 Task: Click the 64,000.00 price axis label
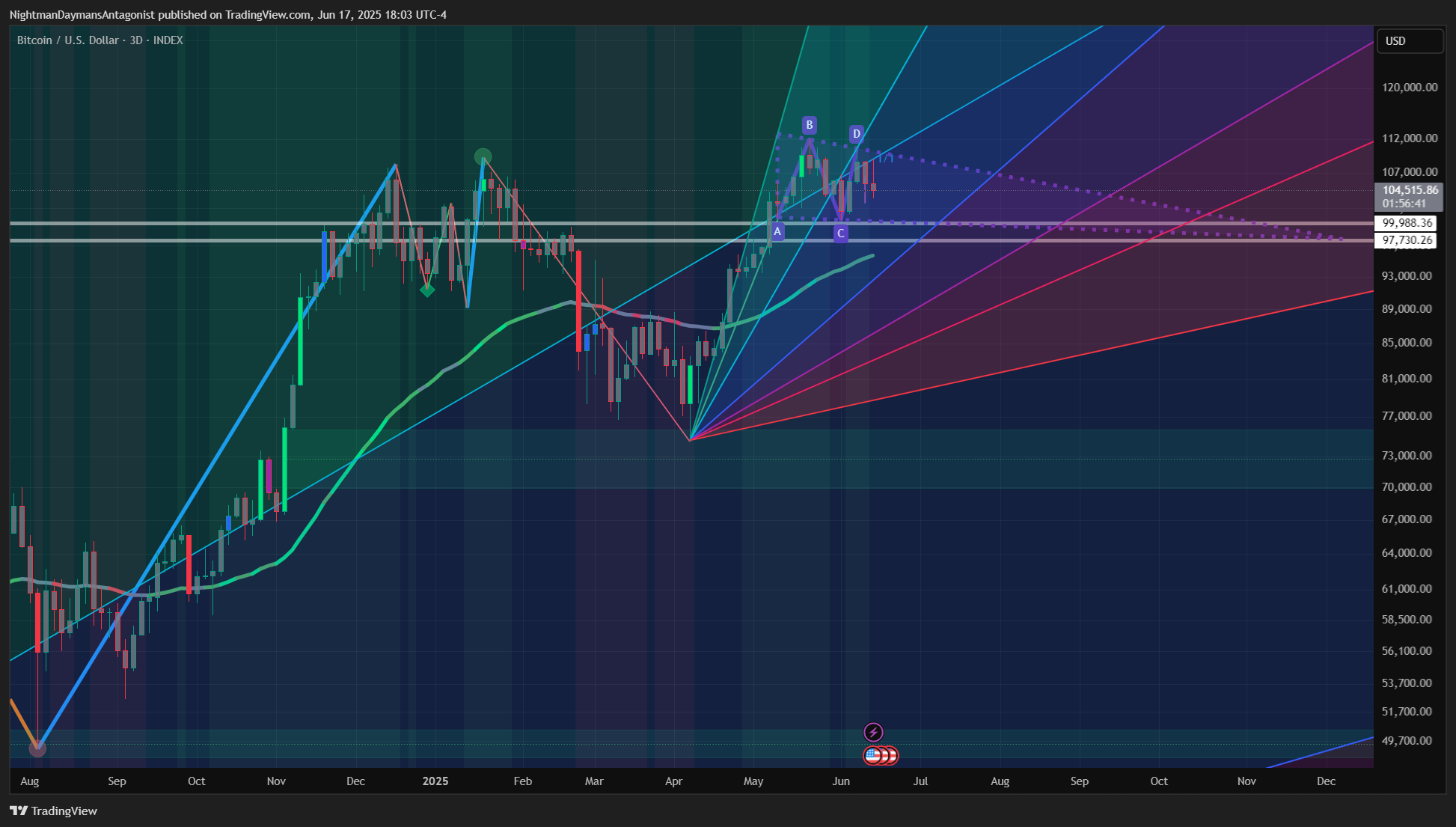pos(1407,553)
